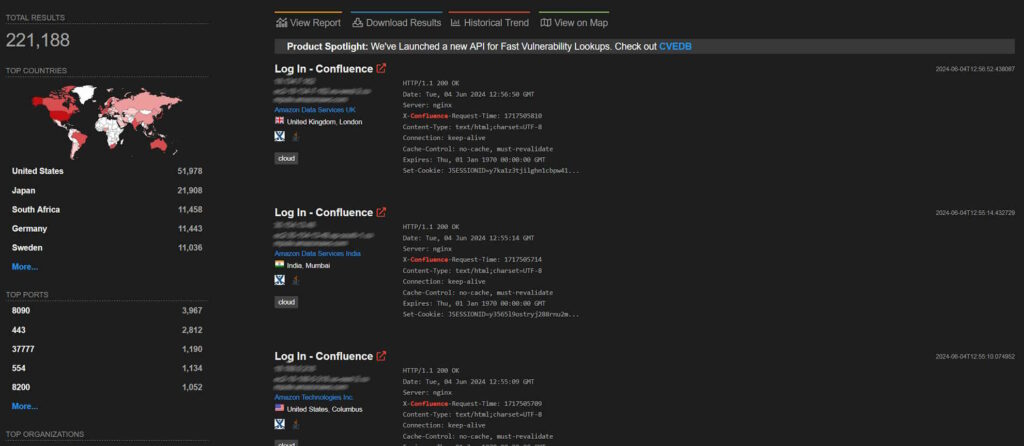Filter results by port 8090
This screenshot has height=446, width=1024.
(x=21, y=310)
